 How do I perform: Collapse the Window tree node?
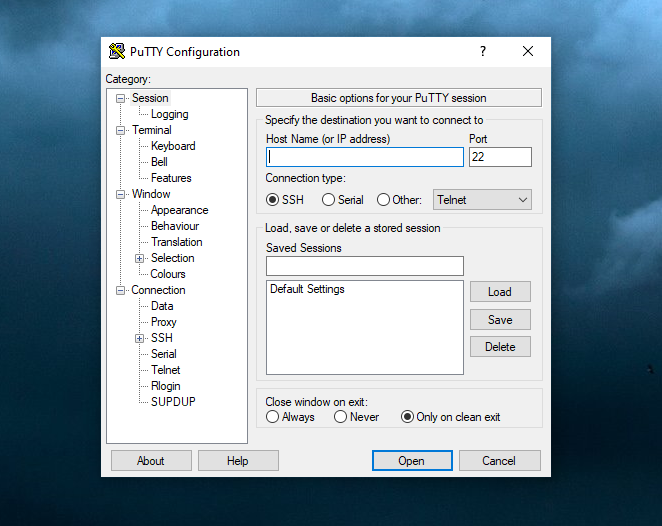pyautogui.click(x=120, y=195)
